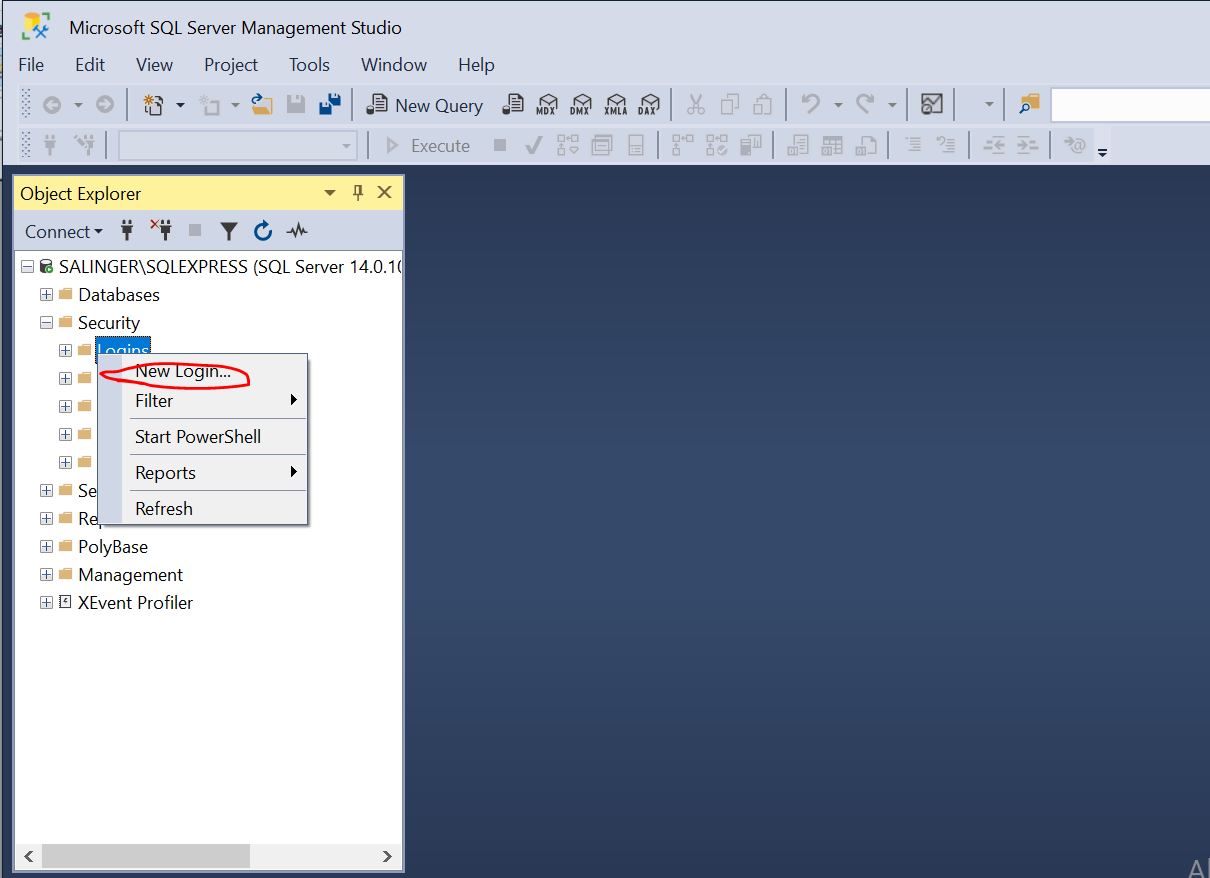The image size is (1210, 878).
Task: Open the Connect dropdown in Object Explorer
Action: [64, 231]
